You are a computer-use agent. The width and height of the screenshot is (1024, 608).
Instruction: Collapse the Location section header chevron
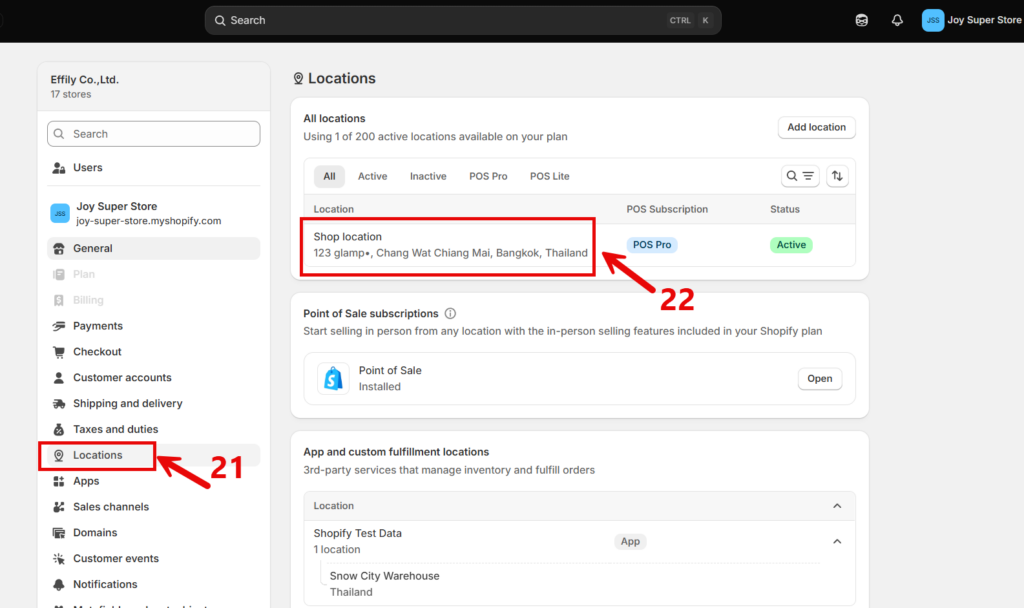[837, 506]
